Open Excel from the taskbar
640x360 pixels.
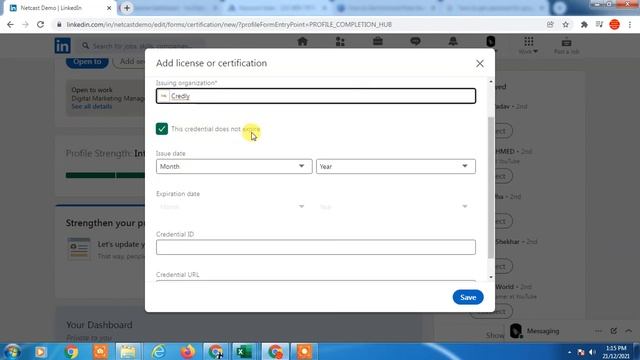coord(244,351)
